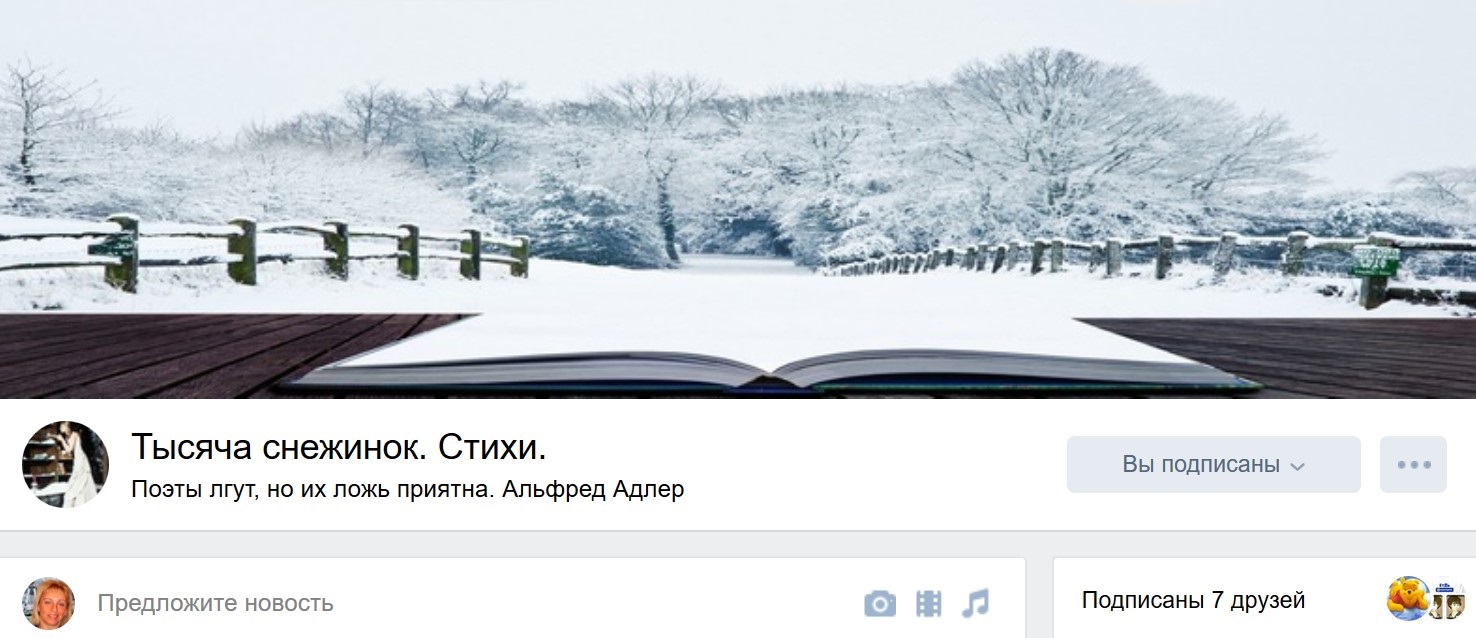Open the Winnie the Pooh friend avatar

click(1408, 599)
